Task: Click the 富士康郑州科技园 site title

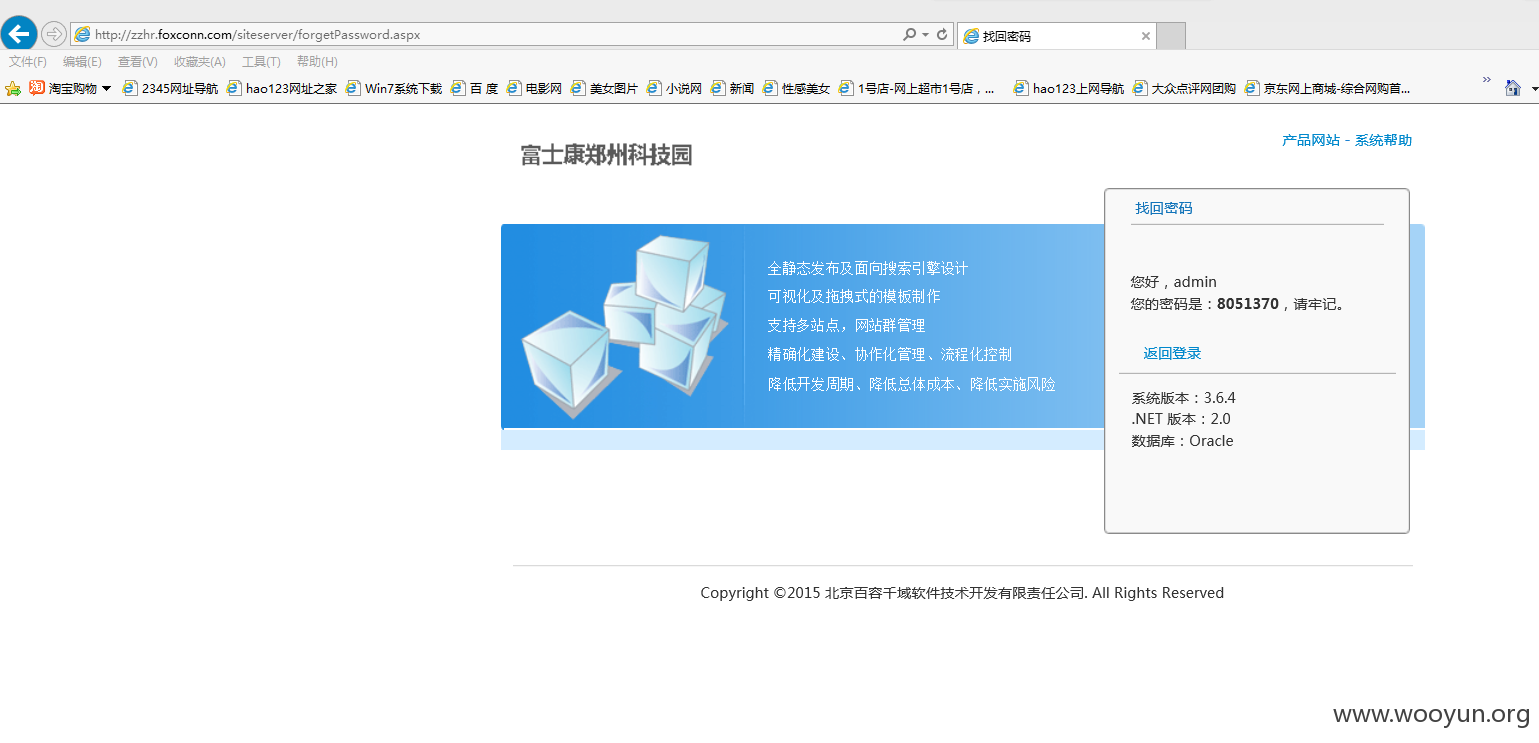Action: pyautogui.click(x=606, y=155)
